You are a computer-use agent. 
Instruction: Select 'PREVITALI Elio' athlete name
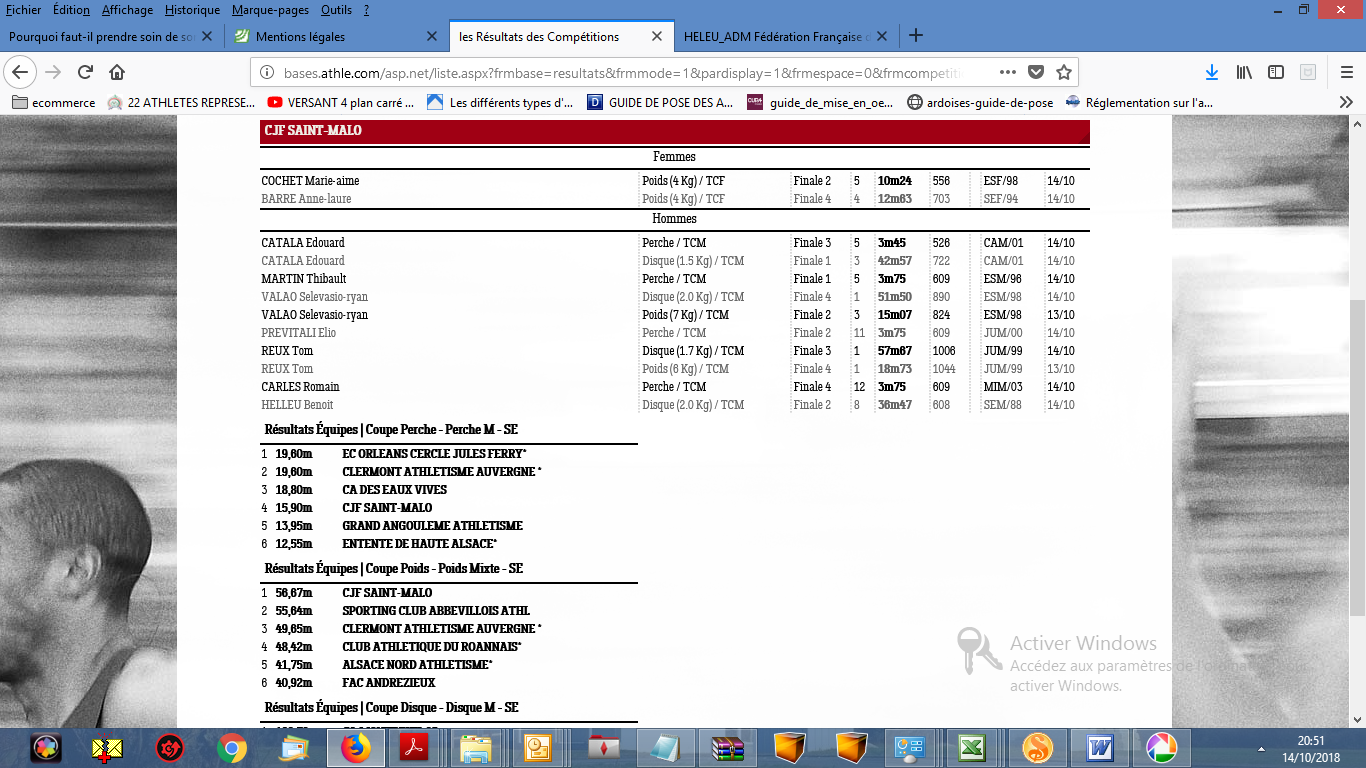click(x=299, y=333)
